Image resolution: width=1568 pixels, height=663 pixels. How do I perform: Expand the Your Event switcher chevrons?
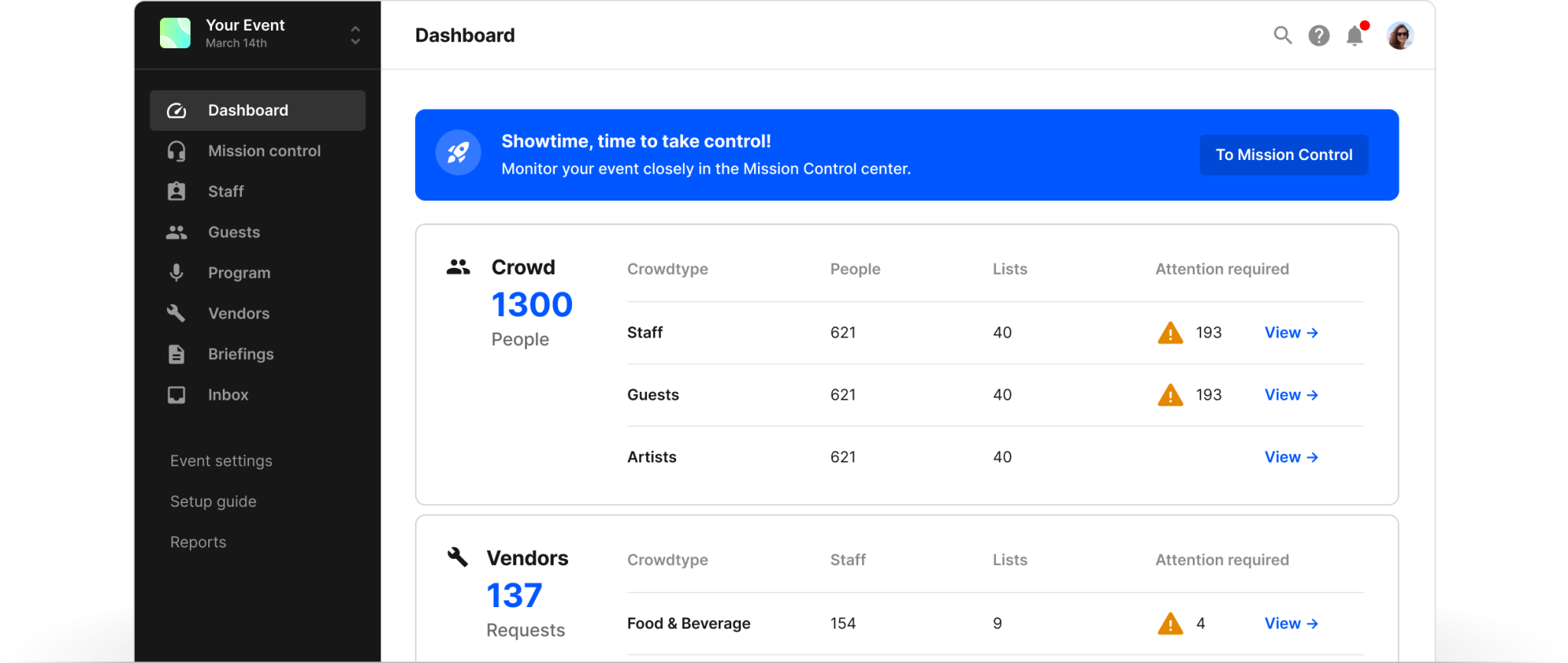(x=355, y=34)
